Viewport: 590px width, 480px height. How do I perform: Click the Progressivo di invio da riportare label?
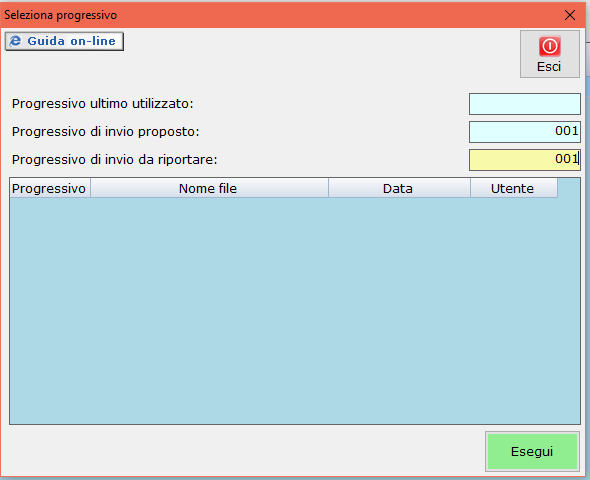coord(114,160)
